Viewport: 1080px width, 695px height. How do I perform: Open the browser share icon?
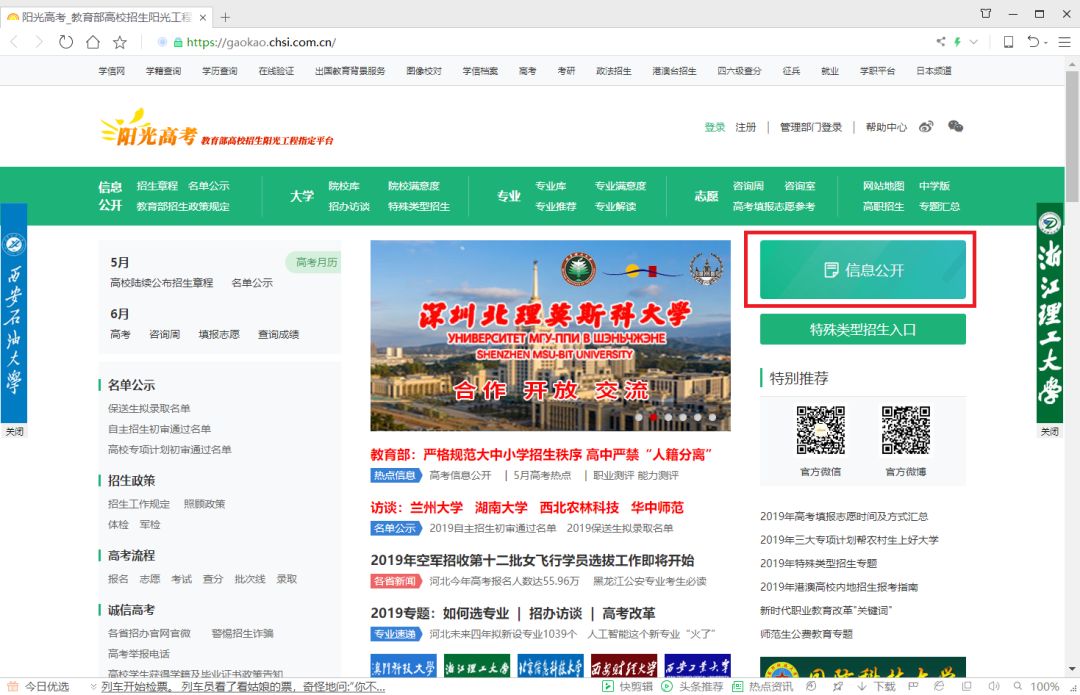941,42
